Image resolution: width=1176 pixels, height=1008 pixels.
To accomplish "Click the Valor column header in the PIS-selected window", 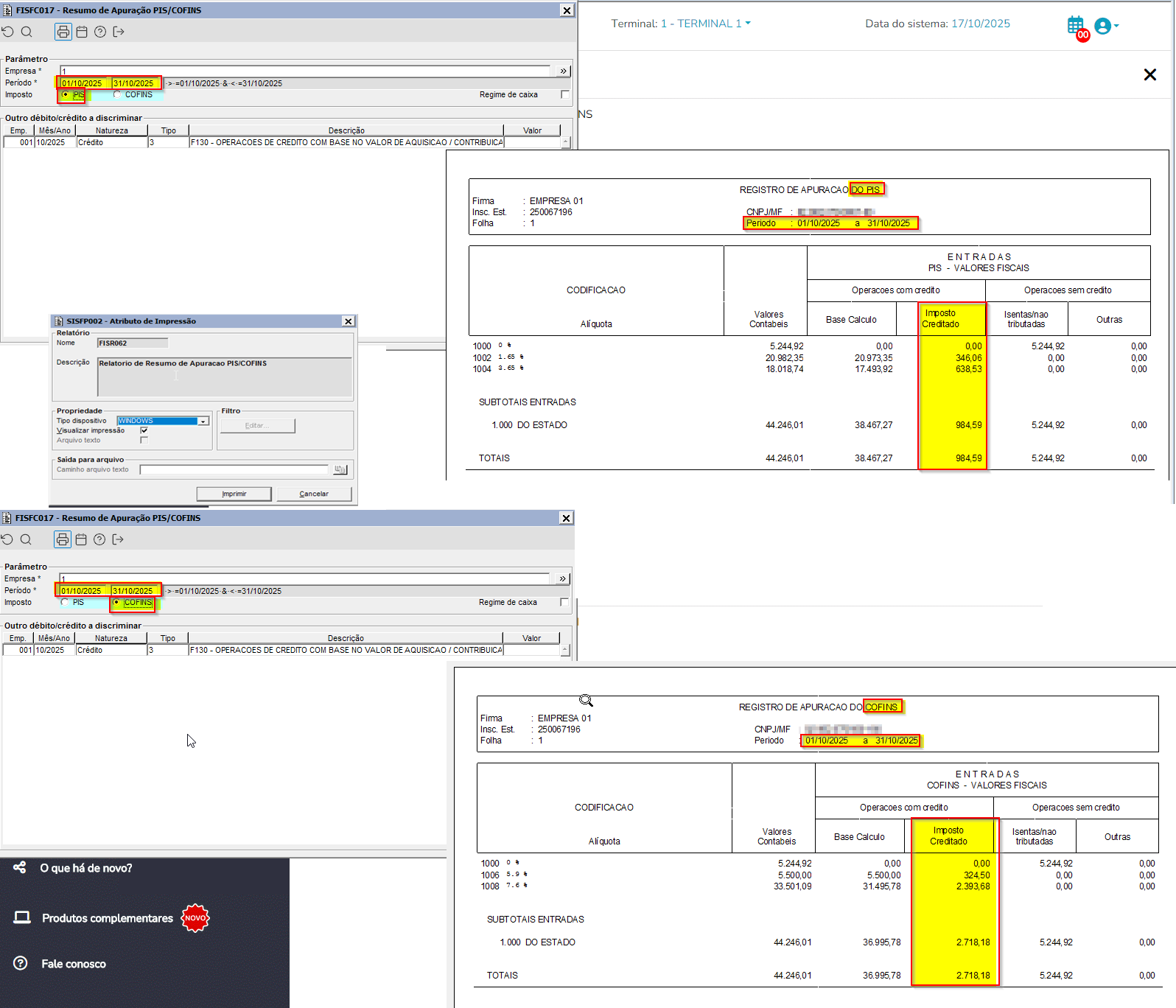I will coord(533,130).
